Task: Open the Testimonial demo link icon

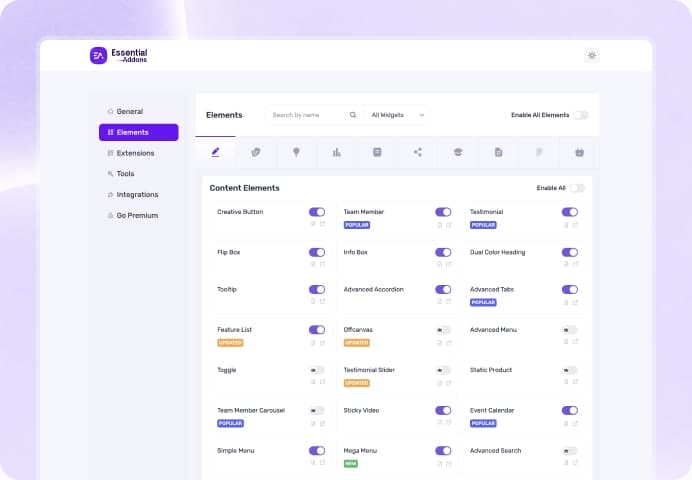Action: click(x=575, y=225)
